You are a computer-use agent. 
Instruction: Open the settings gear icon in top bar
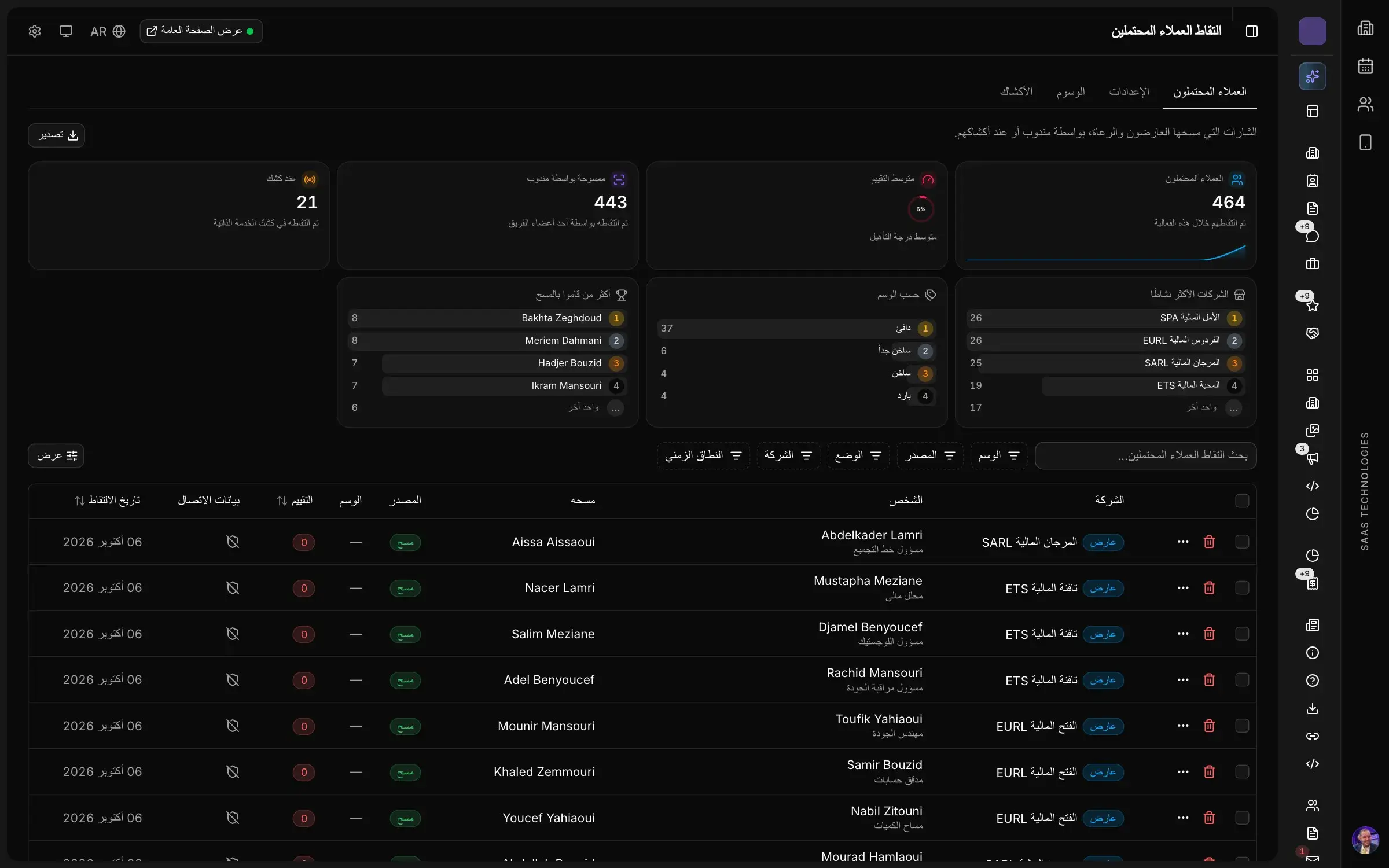[x=35, y=31]
